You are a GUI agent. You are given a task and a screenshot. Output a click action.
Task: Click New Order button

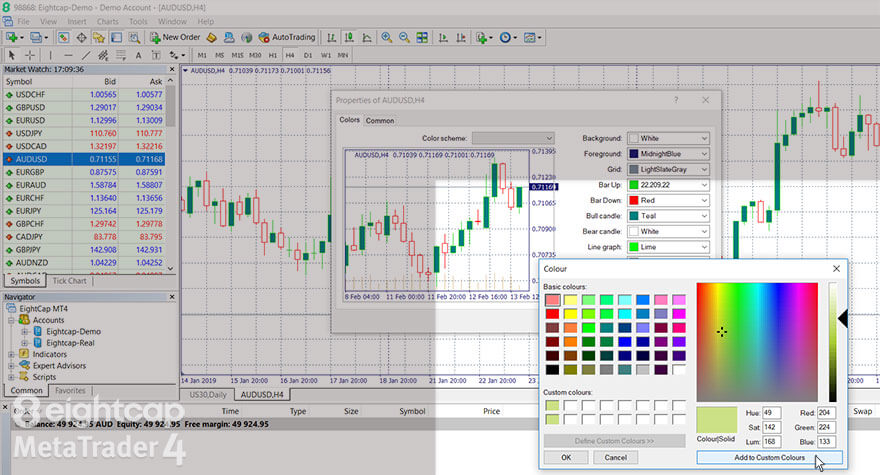tap(175, 37)
